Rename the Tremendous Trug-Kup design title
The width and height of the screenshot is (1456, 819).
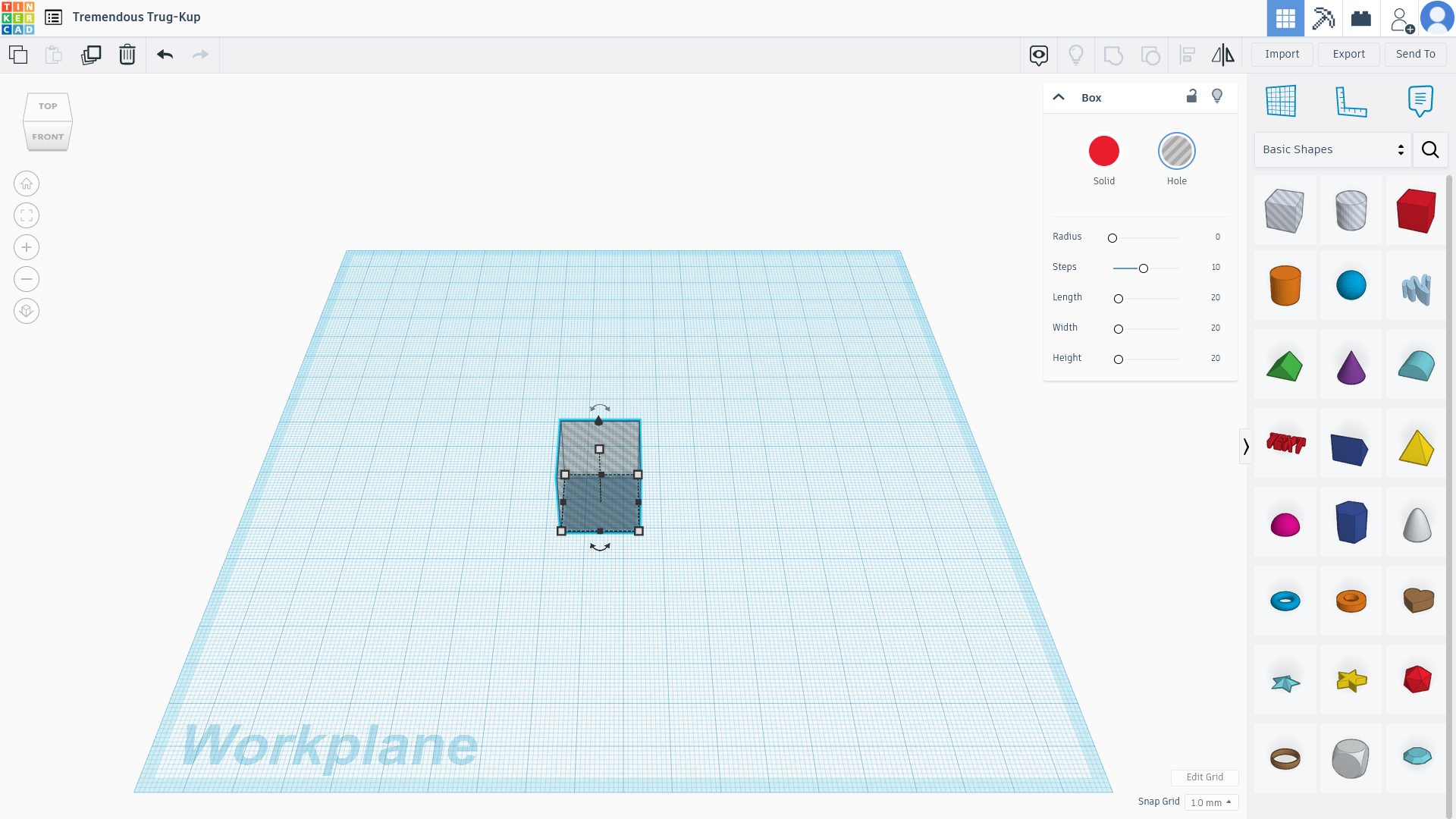136,17
